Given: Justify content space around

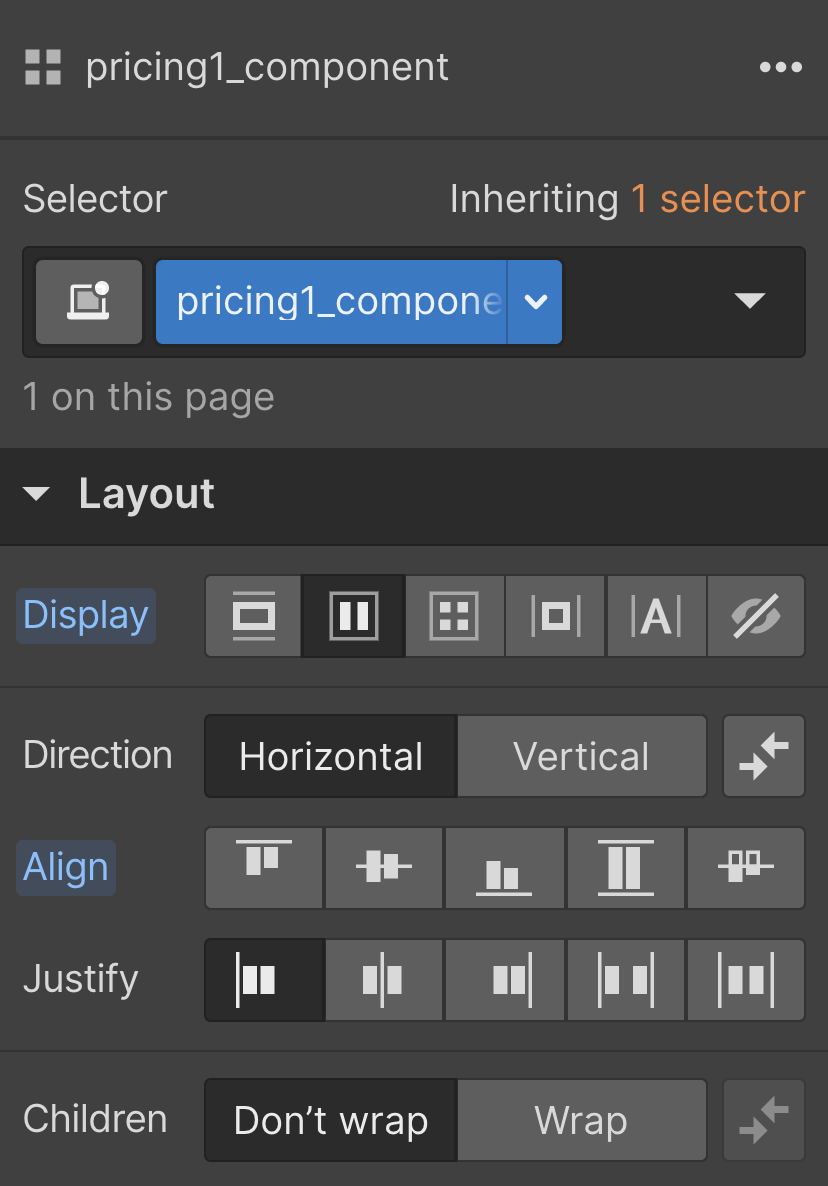Looking at the screenshot, I should pyautogui.click(x=746, y=980).
